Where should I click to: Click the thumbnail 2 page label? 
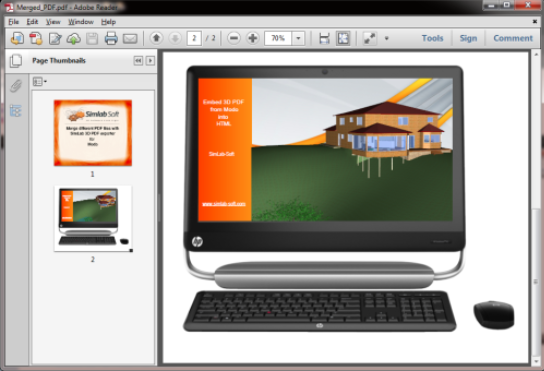92,259
